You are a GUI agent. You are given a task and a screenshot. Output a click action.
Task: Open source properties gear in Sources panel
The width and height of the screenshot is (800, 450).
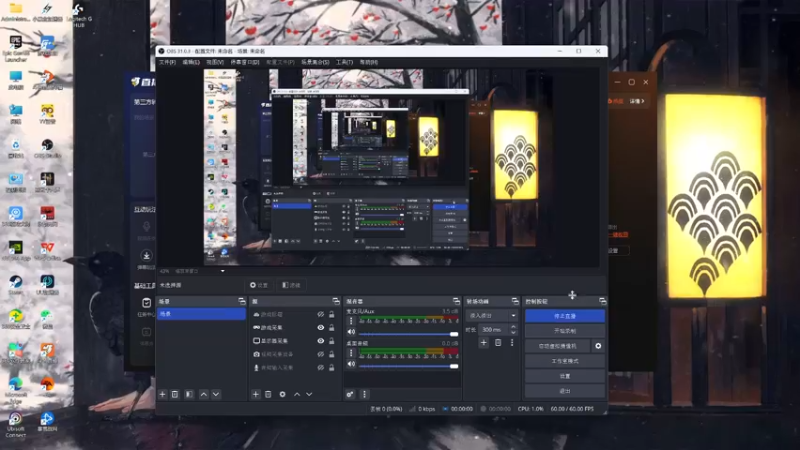(x=282, y=394)
